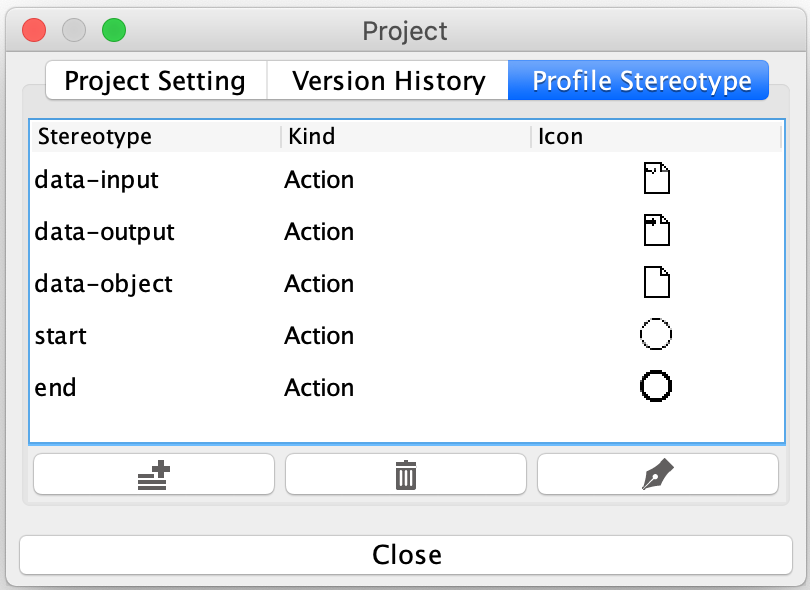Choose the start stereotype row
The width and height of the screenshot is (810, 590).
[61, 336]
